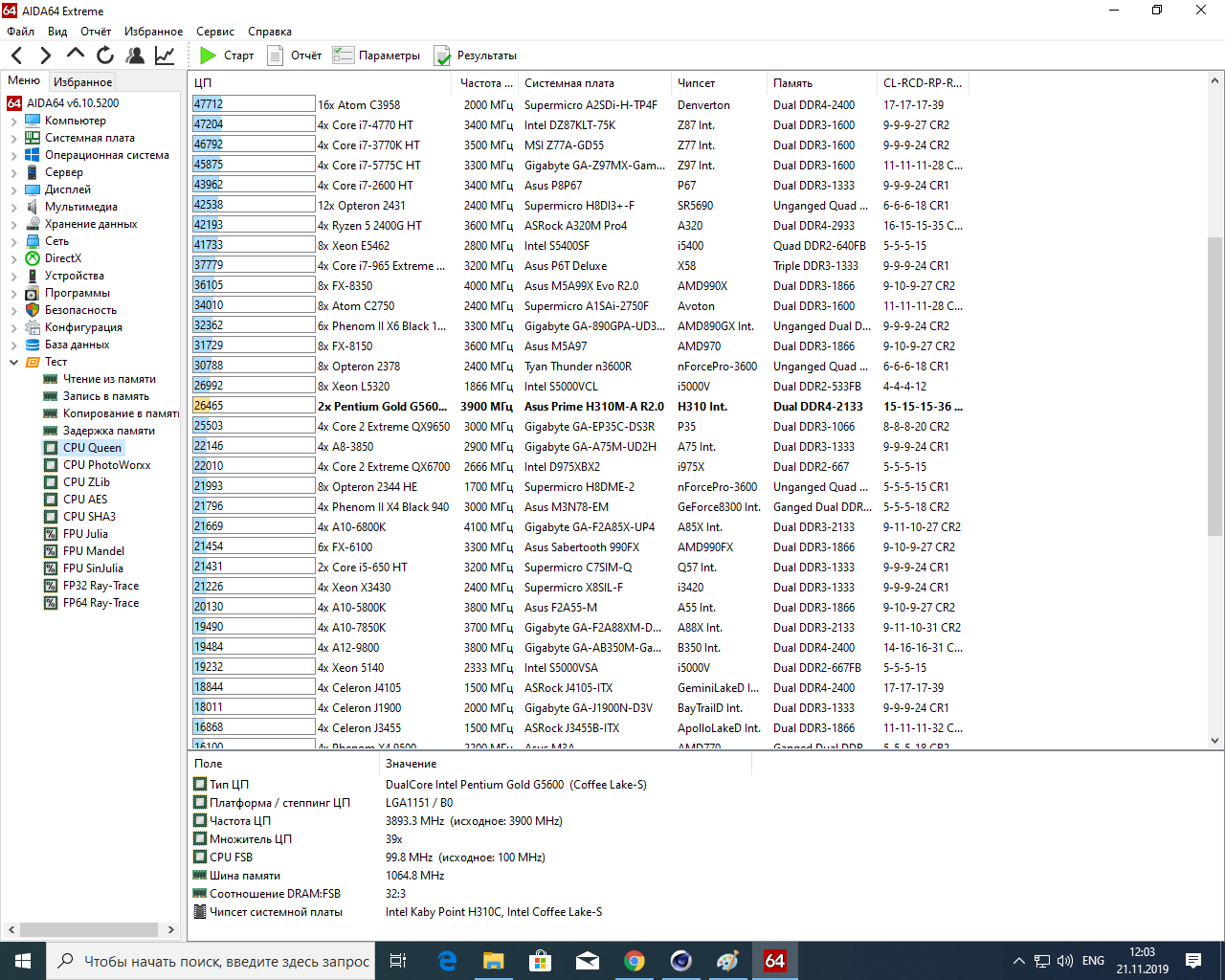
Task: Expand the Хранение данных node
Action: click(x=13, y=225)
